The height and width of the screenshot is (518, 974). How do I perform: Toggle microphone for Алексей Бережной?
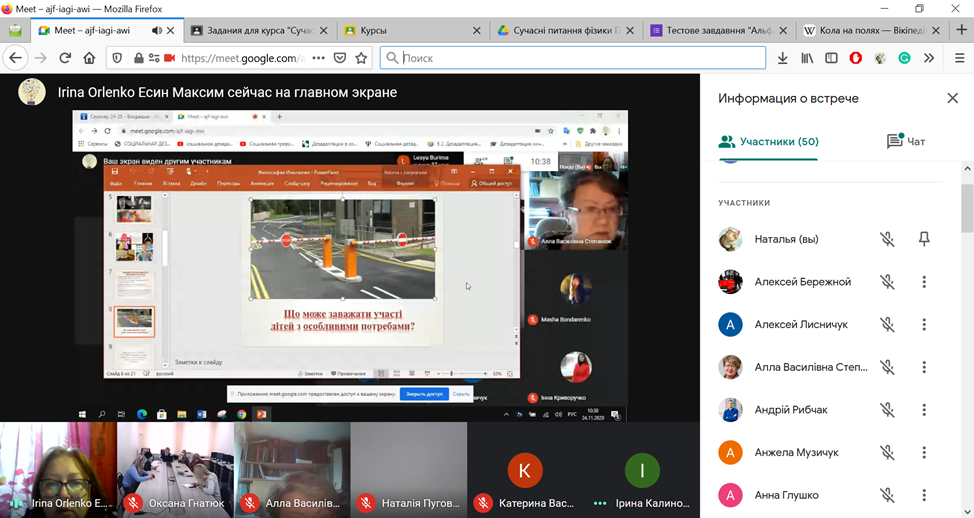(886, 282)
